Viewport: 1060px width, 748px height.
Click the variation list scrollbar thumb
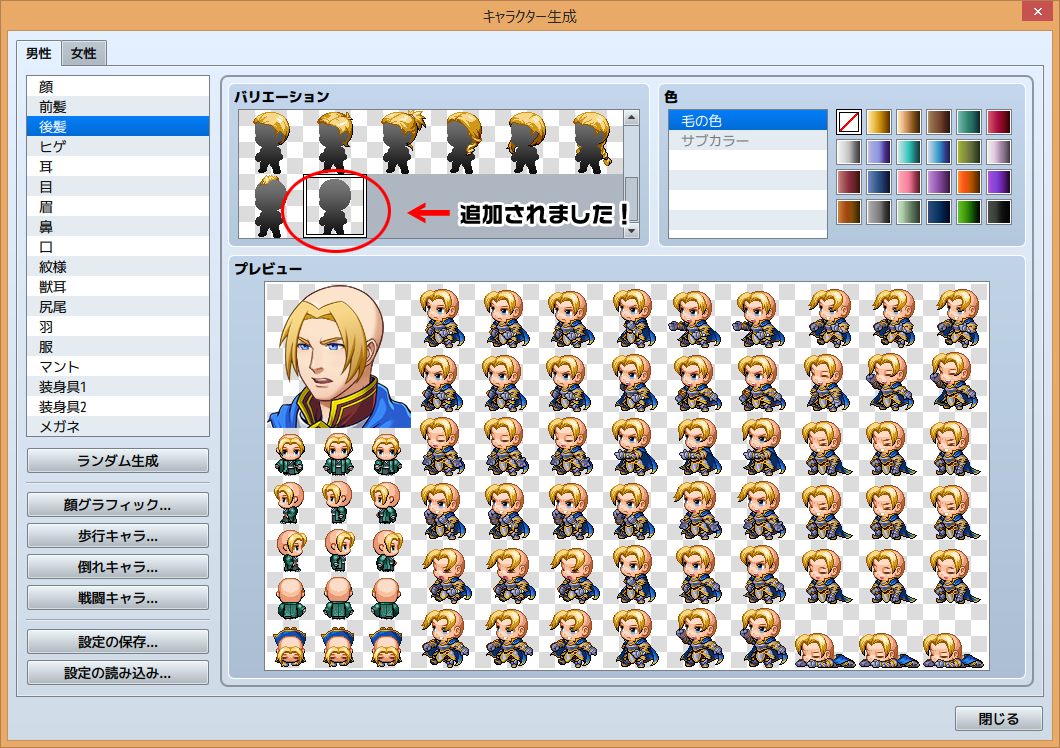631,199
